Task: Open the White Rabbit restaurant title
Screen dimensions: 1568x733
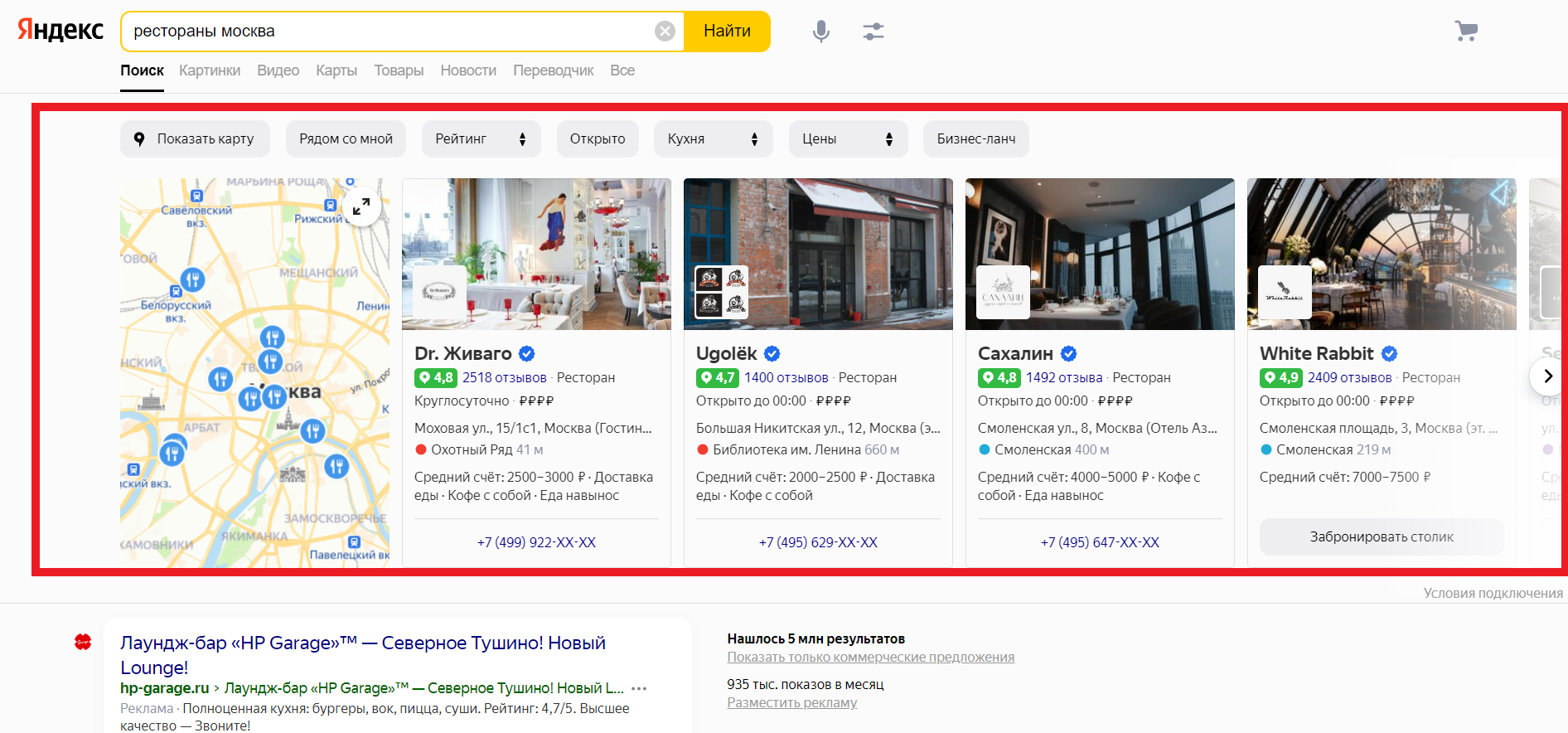Action: click(1317, 354)
